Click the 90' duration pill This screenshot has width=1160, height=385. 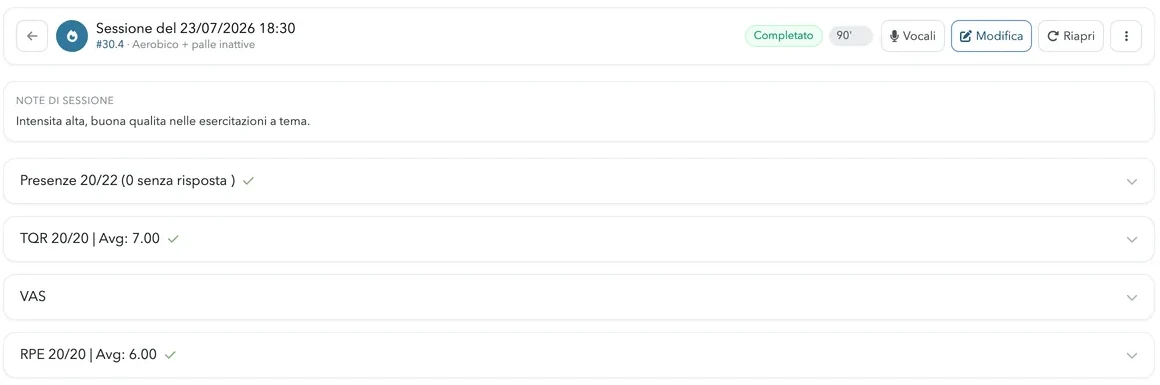(851, 36)
